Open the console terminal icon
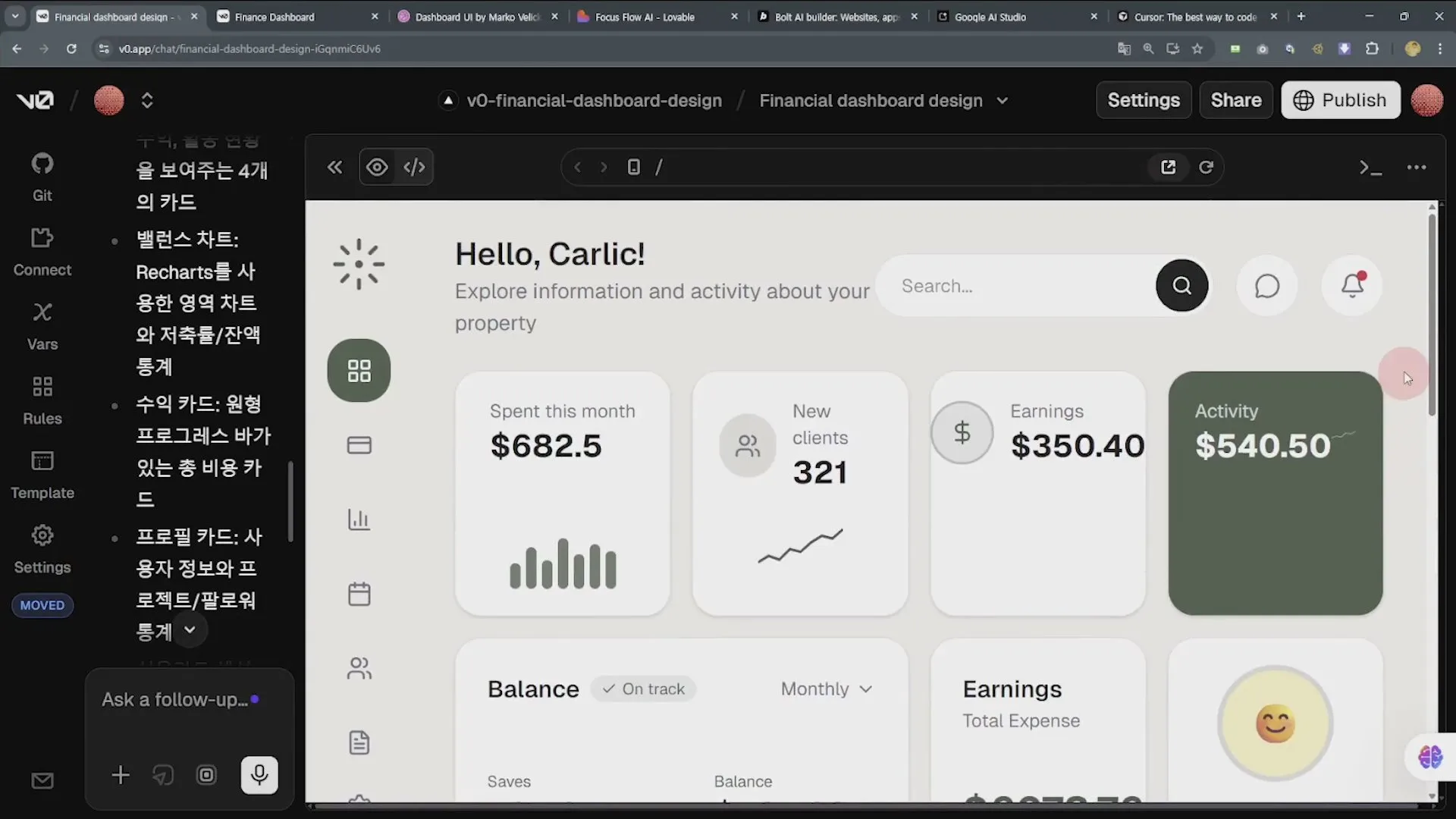The width and height of the screenshot is (1456, 819). click(x=1370, y=168)
